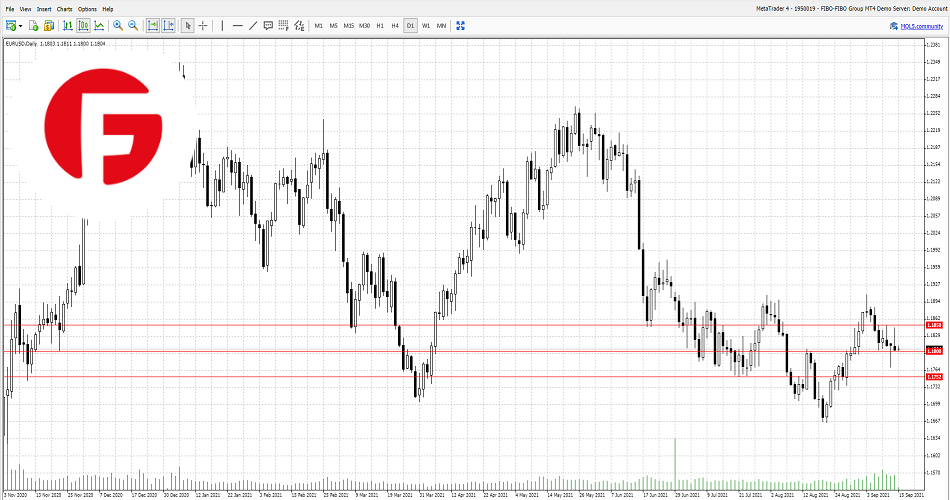Viewport: 950px width, 500px height.
Task: Open the Charts menu
Action: tap(64, 8)
